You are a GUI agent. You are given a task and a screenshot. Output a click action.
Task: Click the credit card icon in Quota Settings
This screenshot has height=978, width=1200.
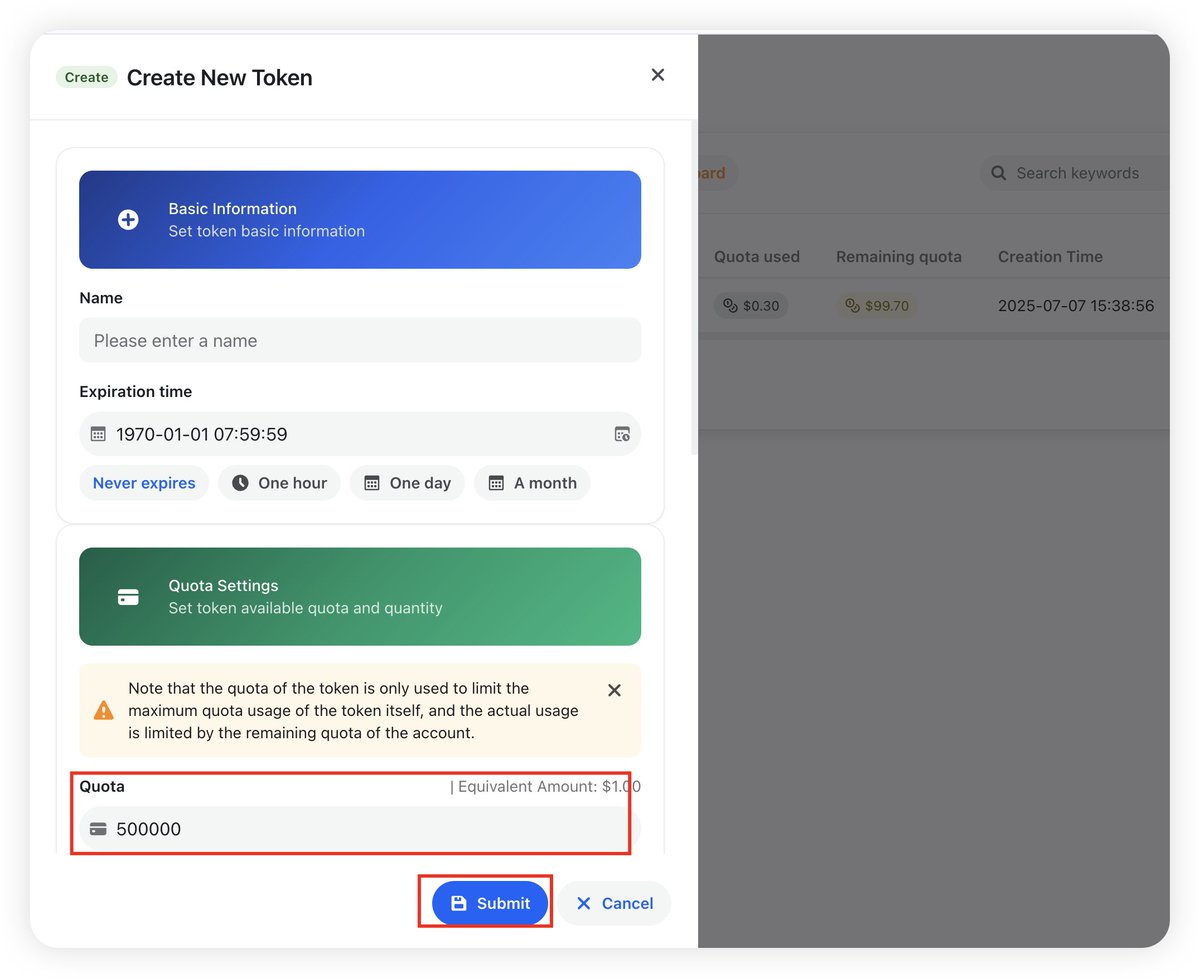pos(128,597)
